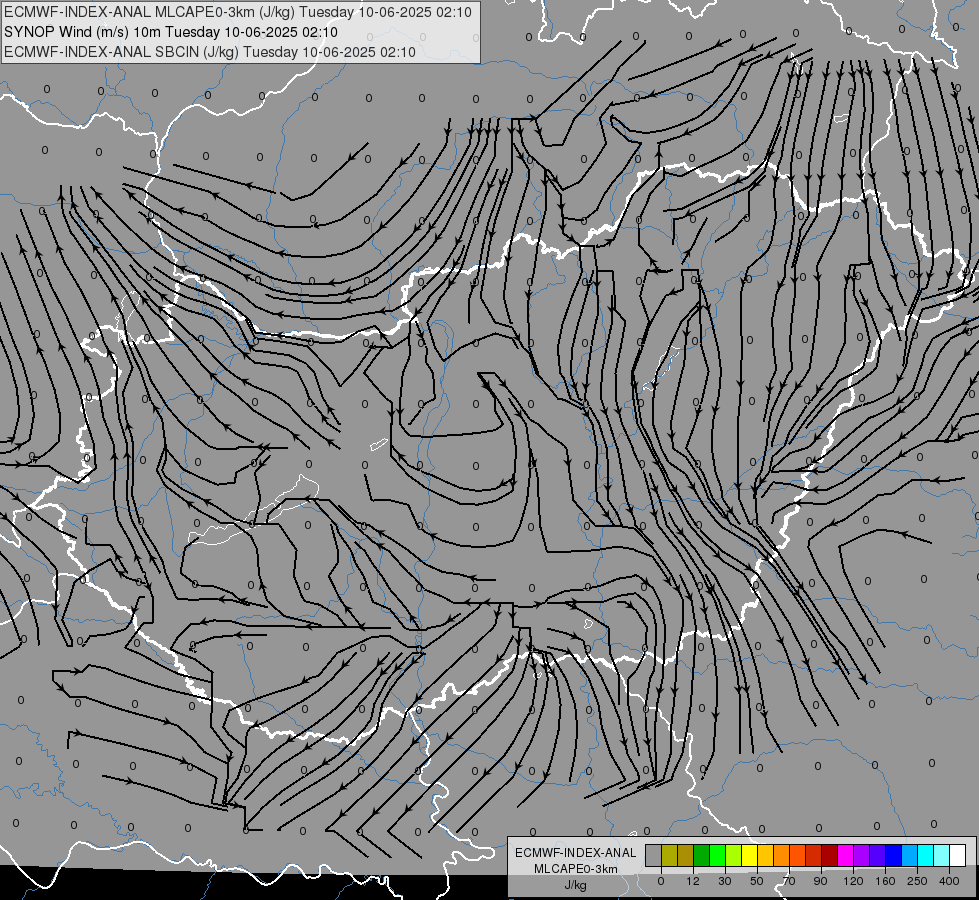Choose the magenta legend swatch
979x900 pixels.
point(845,855)
